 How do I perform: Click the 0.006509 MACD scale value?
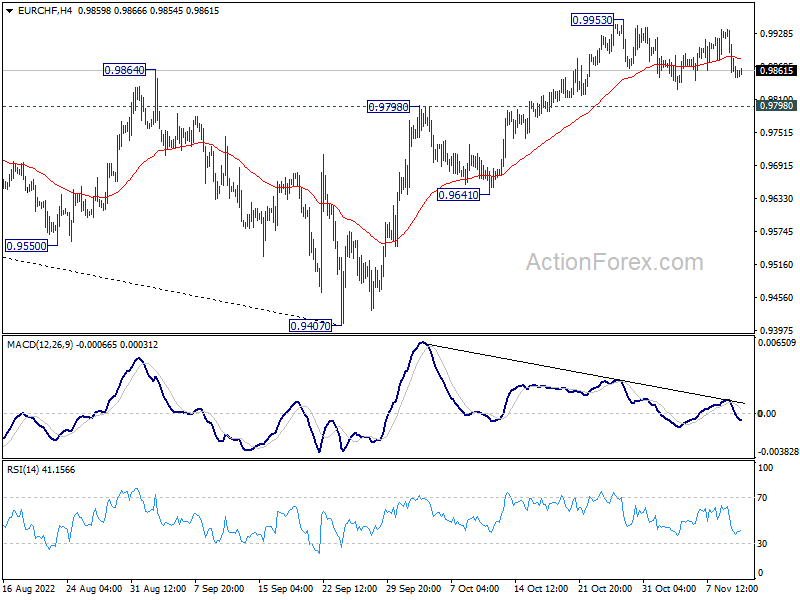coord(777,343)
